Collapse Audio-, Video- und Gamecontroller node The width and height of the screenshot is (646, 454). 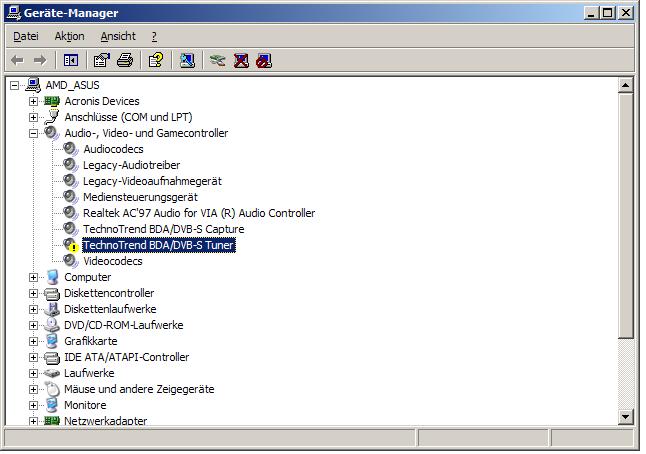tap(33, 133)
